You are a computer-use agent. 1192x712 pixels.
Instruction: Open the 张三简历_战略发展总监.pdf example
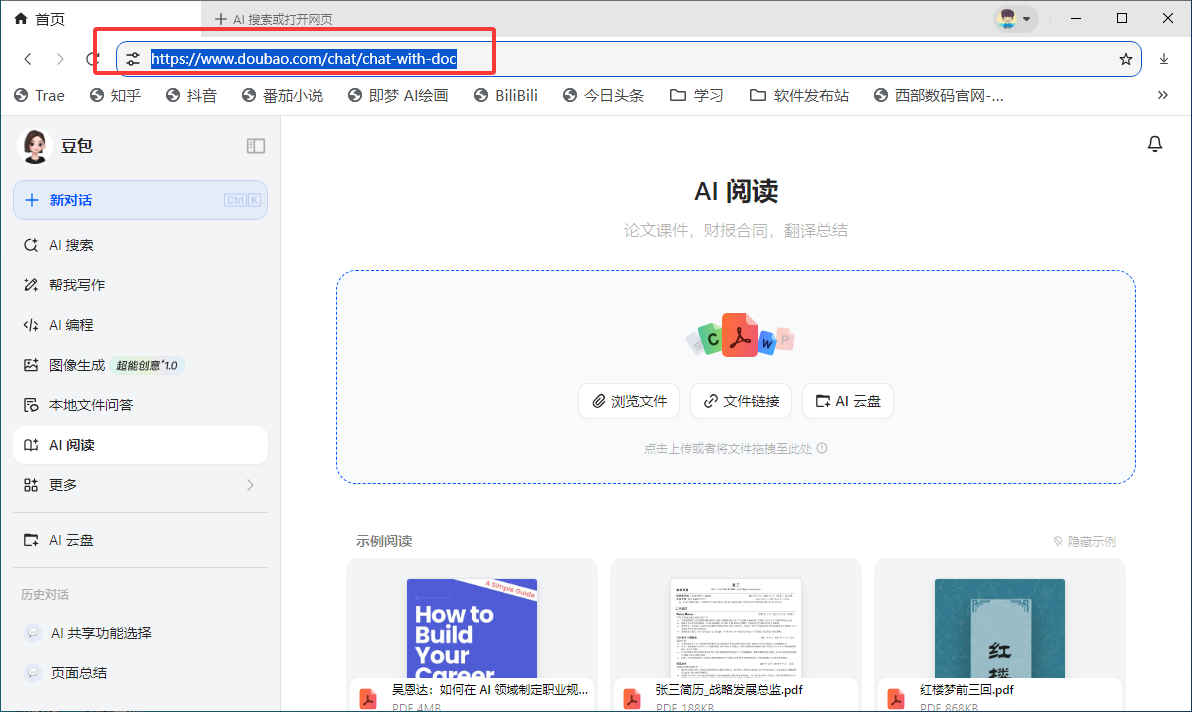click(x=736, y=635)
